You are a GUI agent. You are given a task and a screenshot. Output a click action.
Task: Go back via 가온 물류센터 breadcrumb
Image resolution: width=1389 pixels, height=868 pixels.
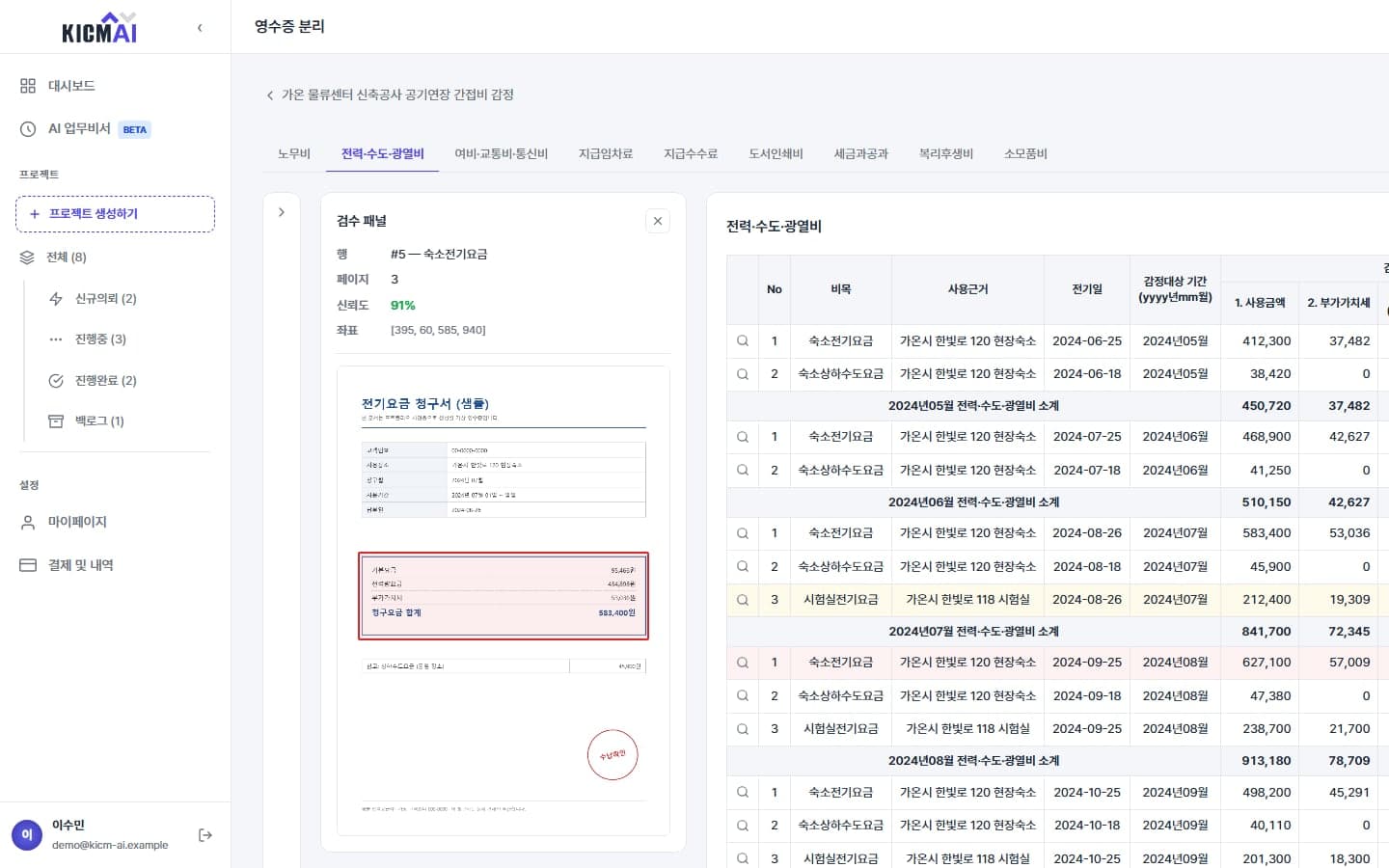point(389,95)
